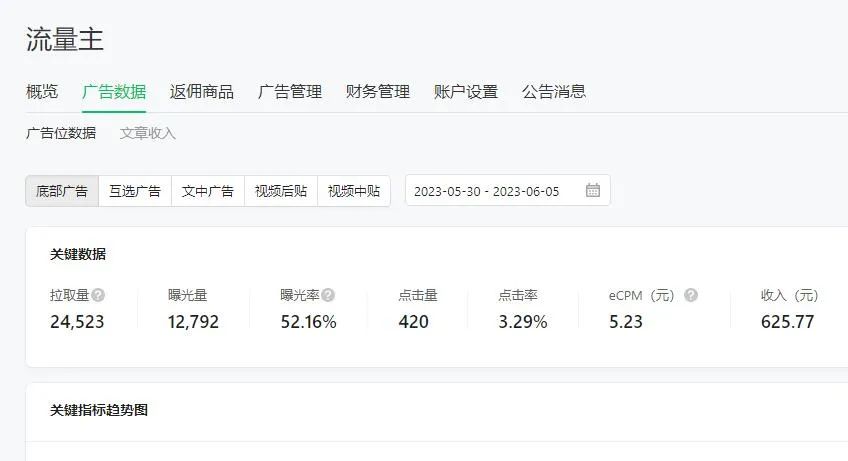Viewport: 848px width, 461px height.
Task: Click the 关键指标趋势图 section heading
Action: click(99, 410)
